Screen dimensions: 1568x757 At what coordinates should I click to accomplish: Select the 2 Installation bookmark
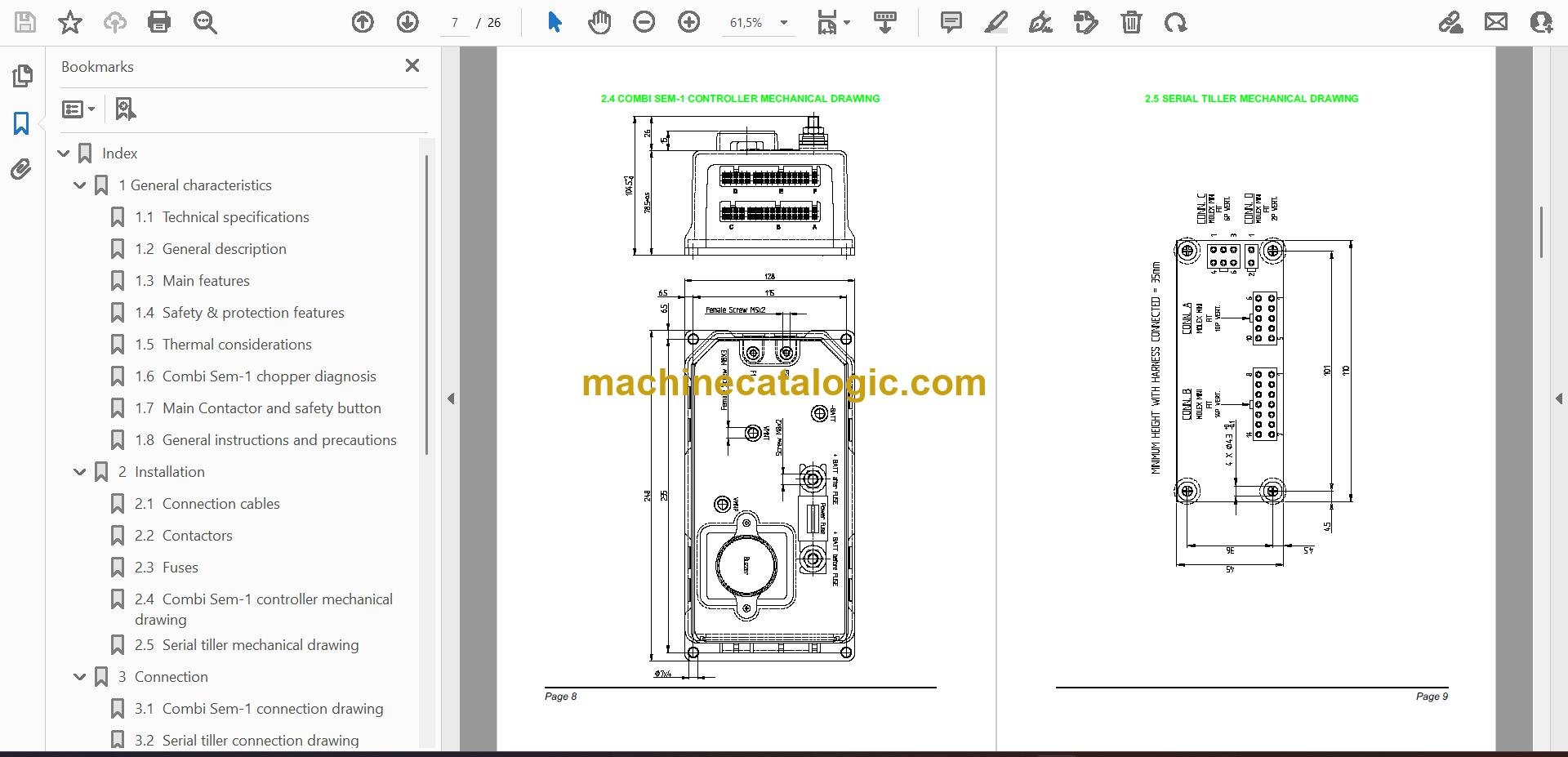point(161,472)
